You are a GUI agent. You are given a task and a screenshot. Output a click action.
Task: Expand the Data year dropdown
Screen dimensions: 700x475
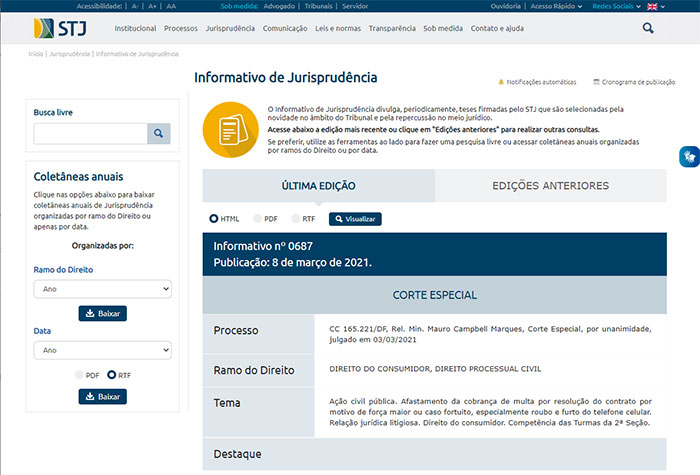(102, 350)
